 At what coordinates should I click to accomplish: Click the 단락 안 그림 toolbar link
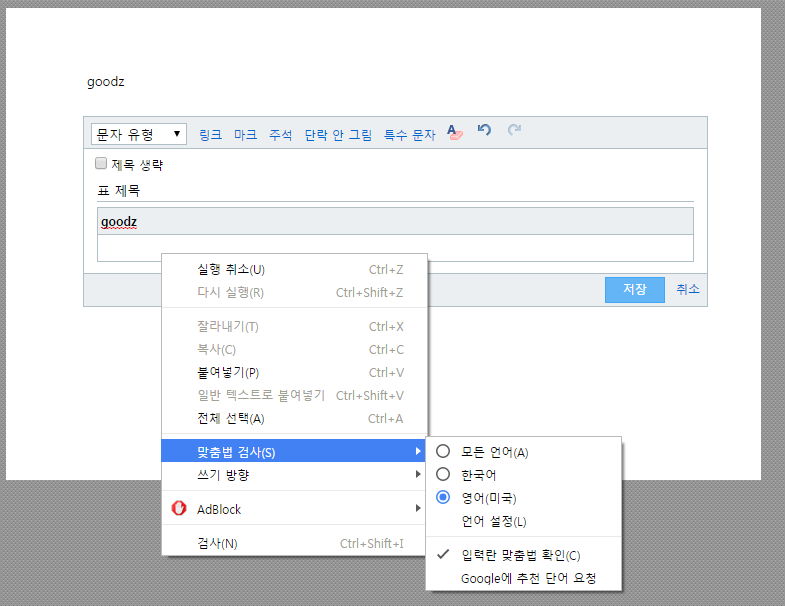338,134
